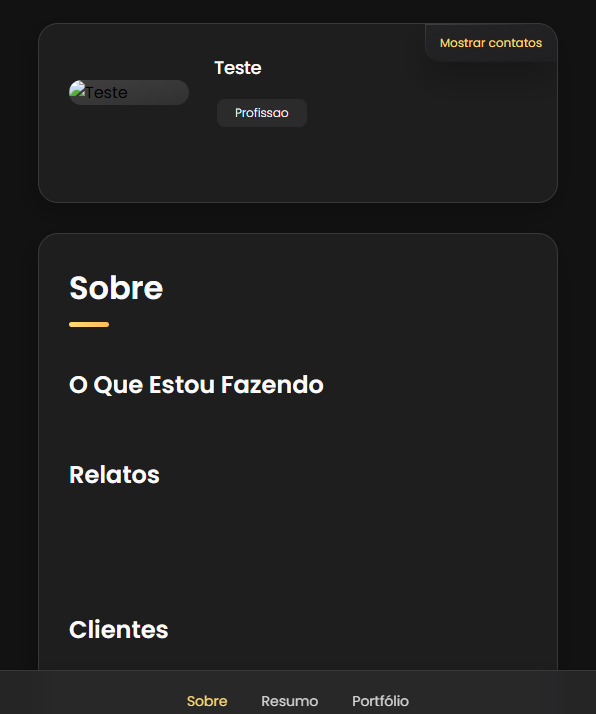This screenshot has width=596, height=714.
Task: Click the dark gap between the two cards
Action: (x=298, y=218)
